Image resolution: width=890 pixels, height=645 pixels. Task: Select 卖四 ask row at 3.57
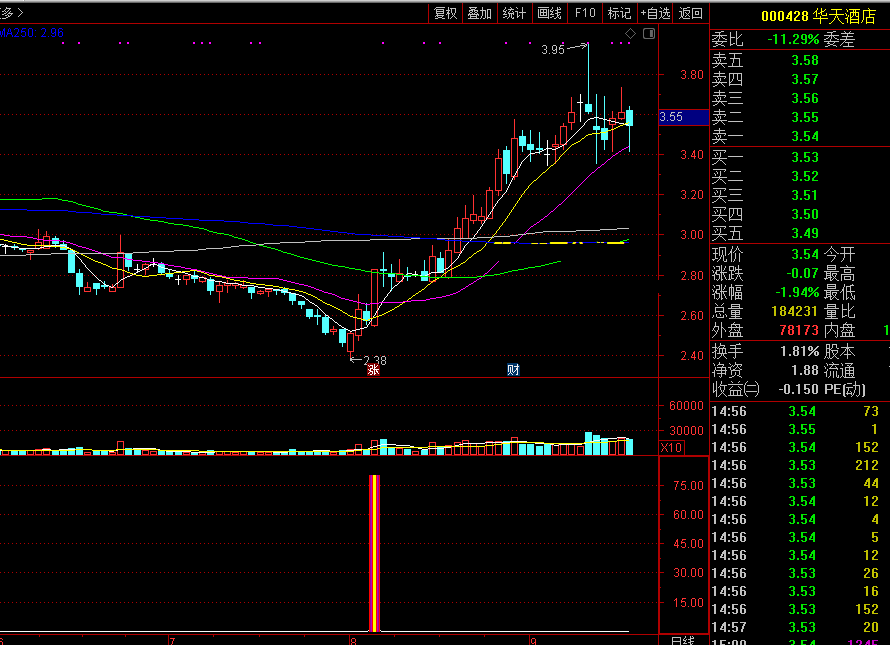click(x=800, y=79)
